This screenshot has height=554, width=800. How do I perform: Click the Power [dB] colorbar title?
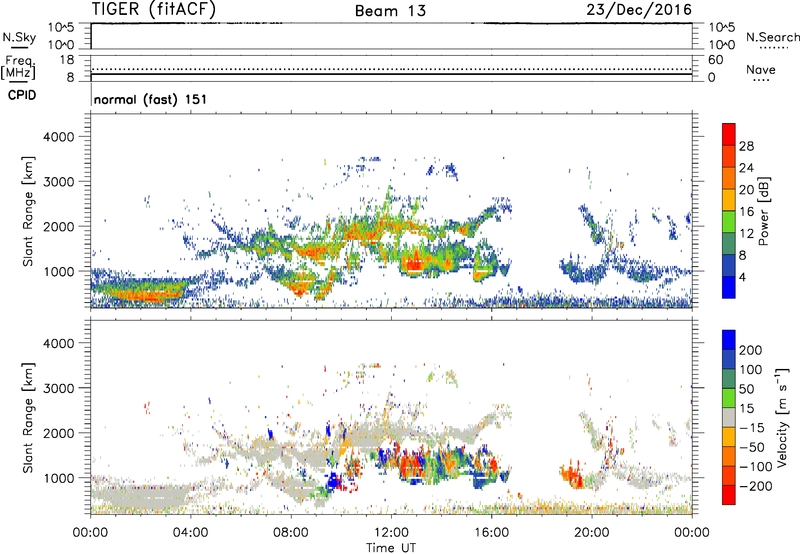764,211
